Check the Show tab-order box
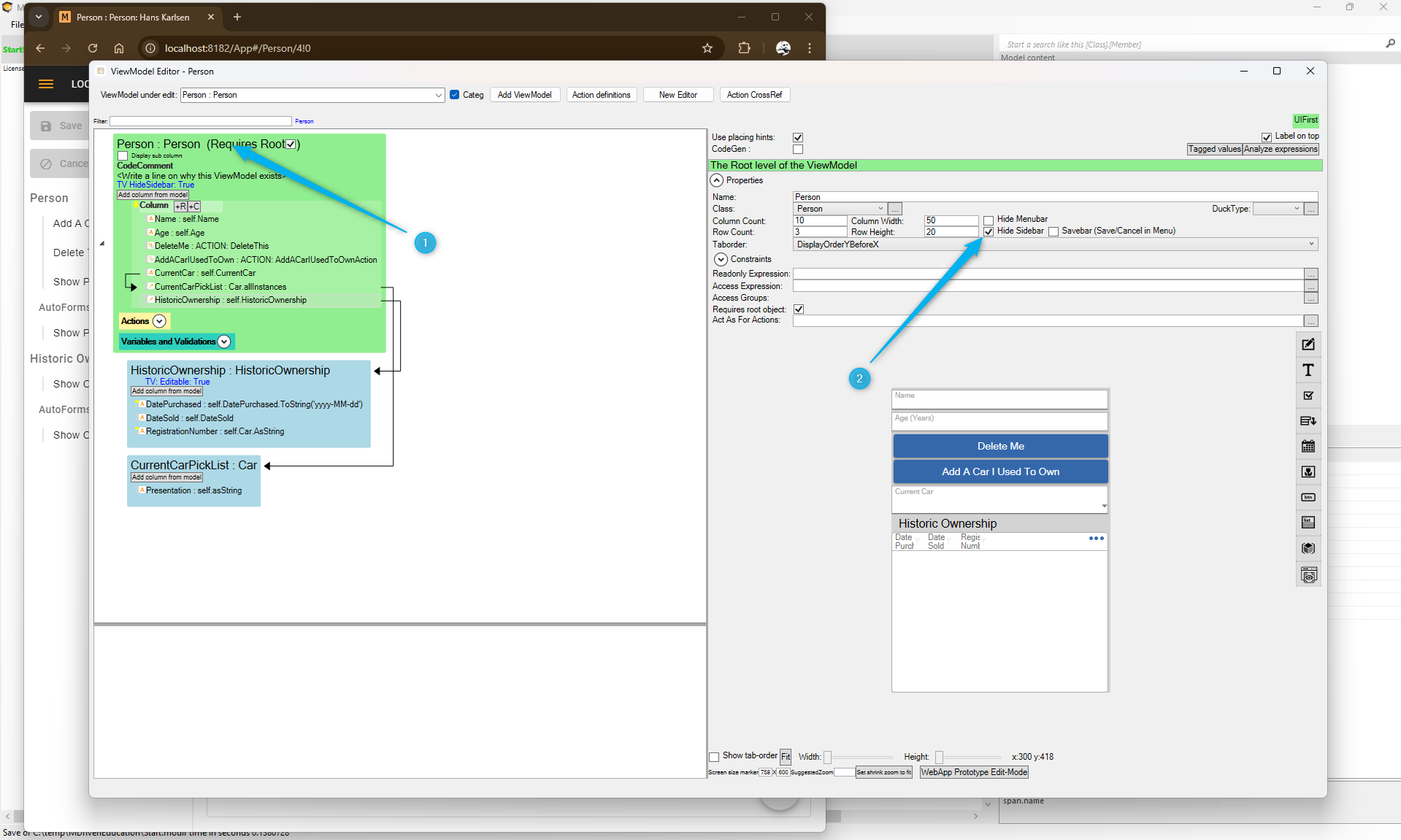The height and width of the screenshot is (840, 1401). [x=714, y=757]
